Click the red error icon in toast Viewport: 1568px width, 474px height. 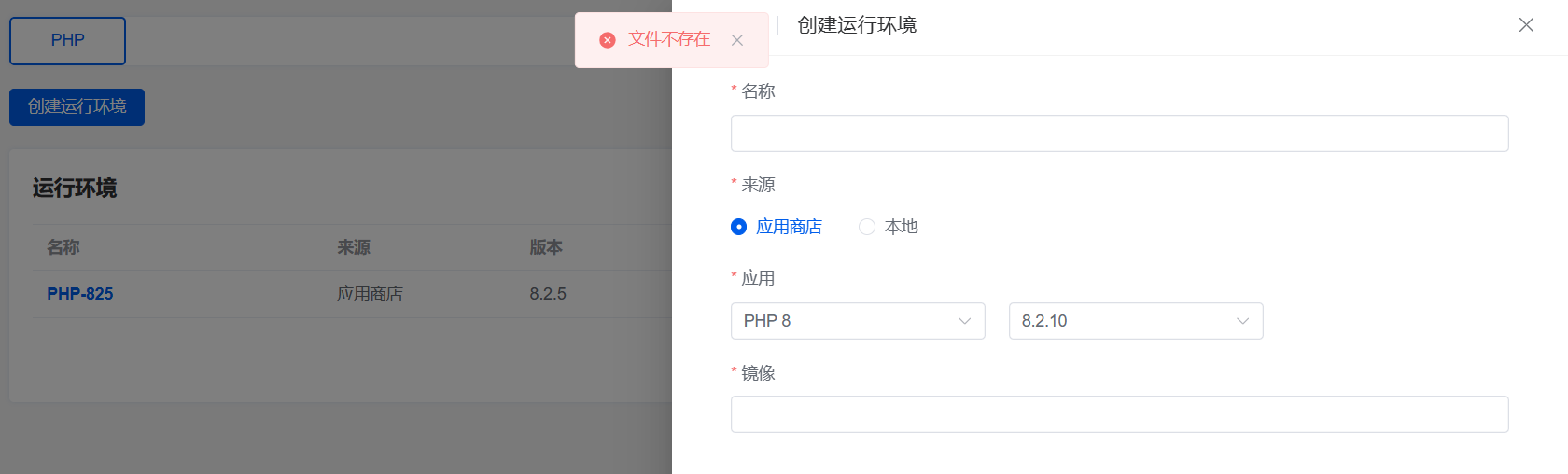click(x=608, y=40)
